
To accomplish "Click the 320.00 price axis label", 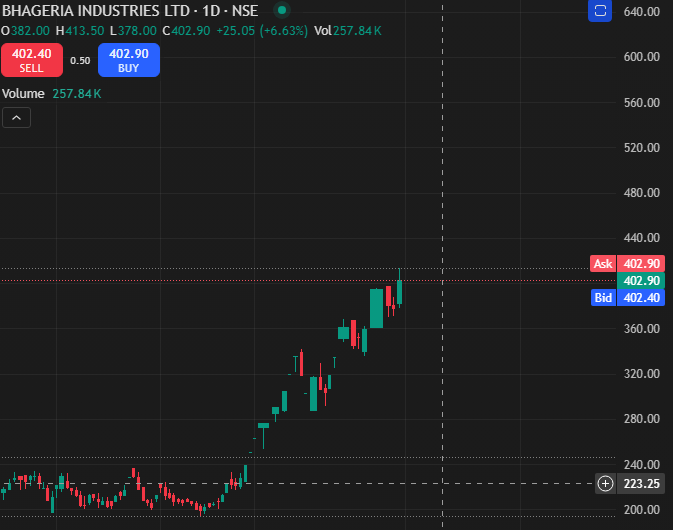I will coord(642,374).
